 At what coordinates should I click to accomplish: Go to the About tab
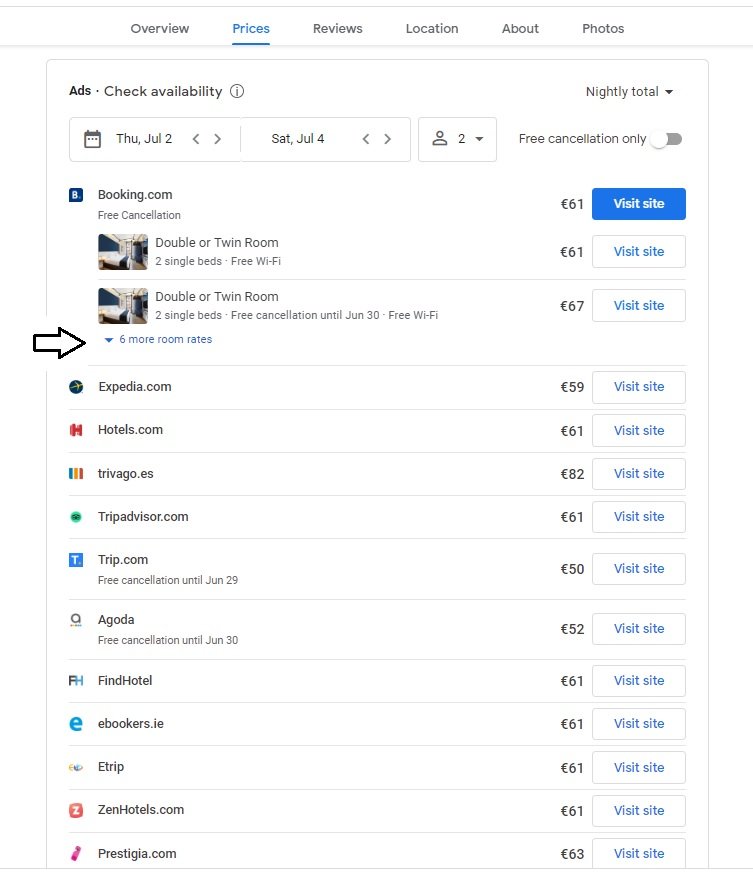520,29
